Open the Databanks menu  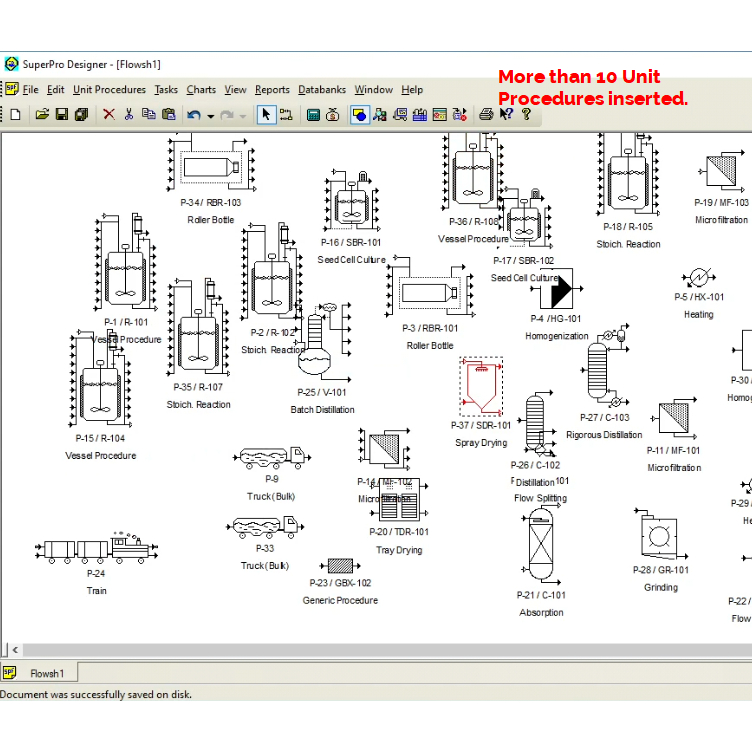(322, 90)
